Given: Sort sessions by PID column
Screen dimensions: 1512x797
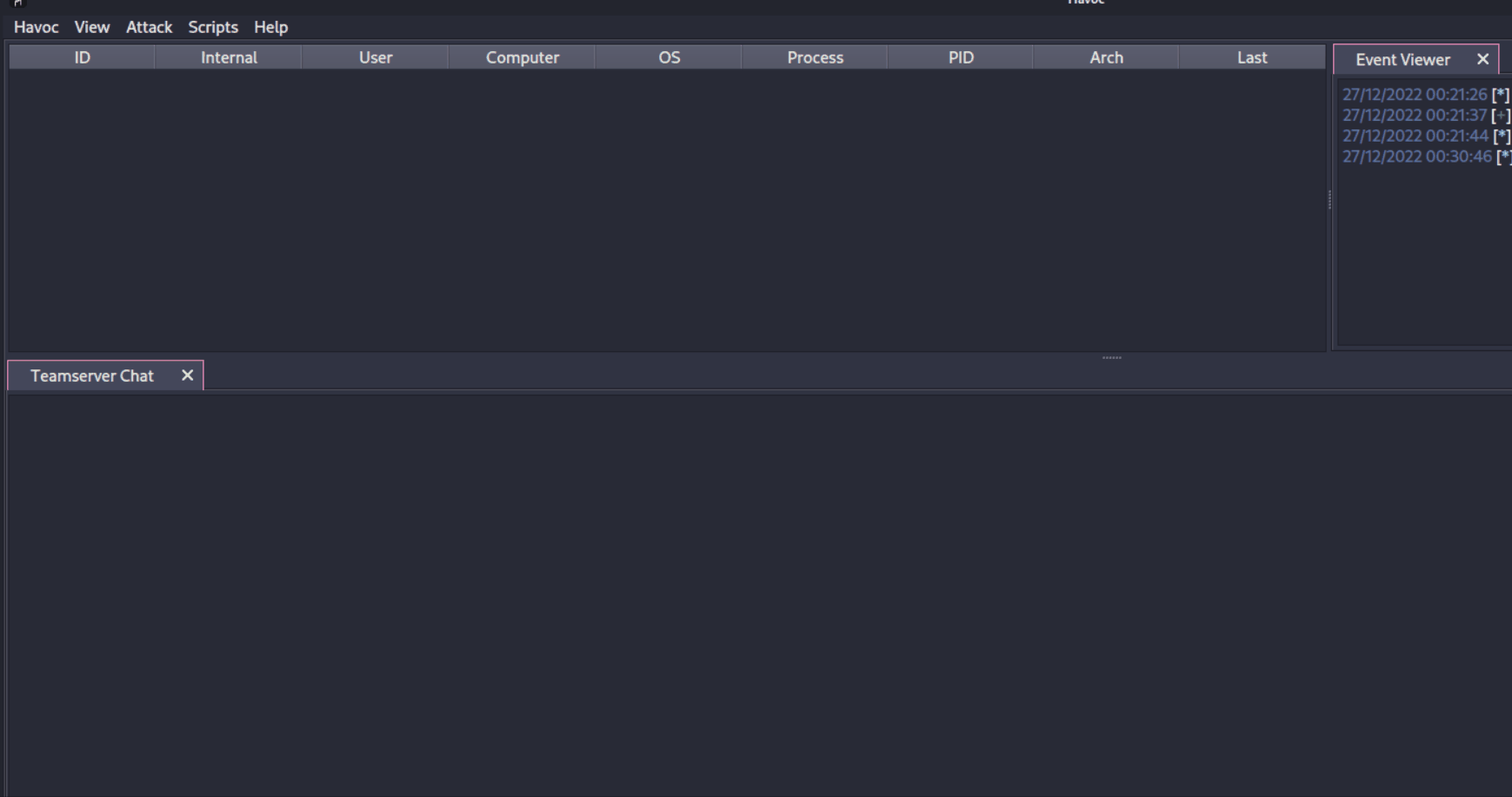Looking at the screenshot, I should [961, 57].
